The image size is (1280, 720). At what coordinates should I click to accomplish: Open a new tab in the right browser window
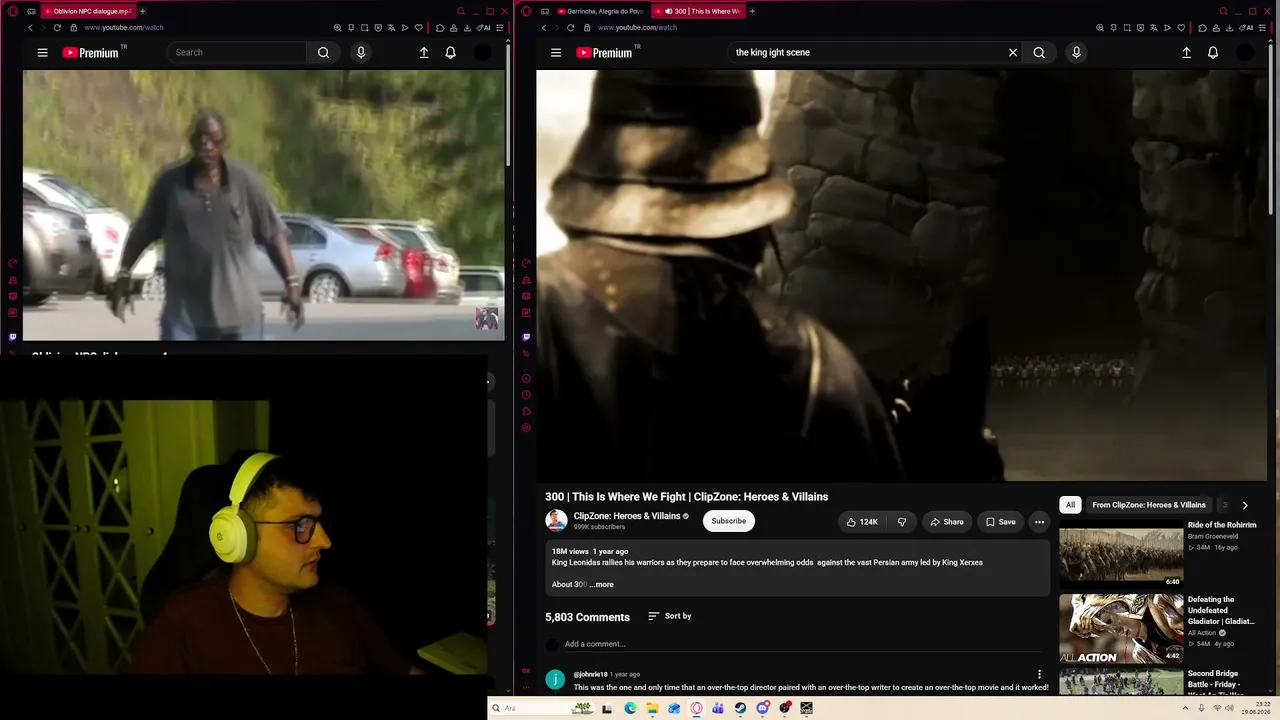click(x=752, y=11)
